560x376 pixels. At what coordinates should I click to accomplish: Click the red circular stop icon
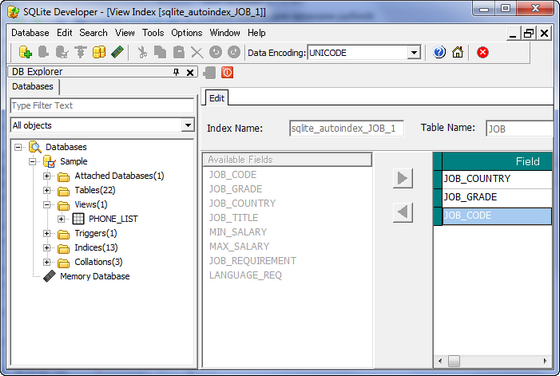(482, 52)
